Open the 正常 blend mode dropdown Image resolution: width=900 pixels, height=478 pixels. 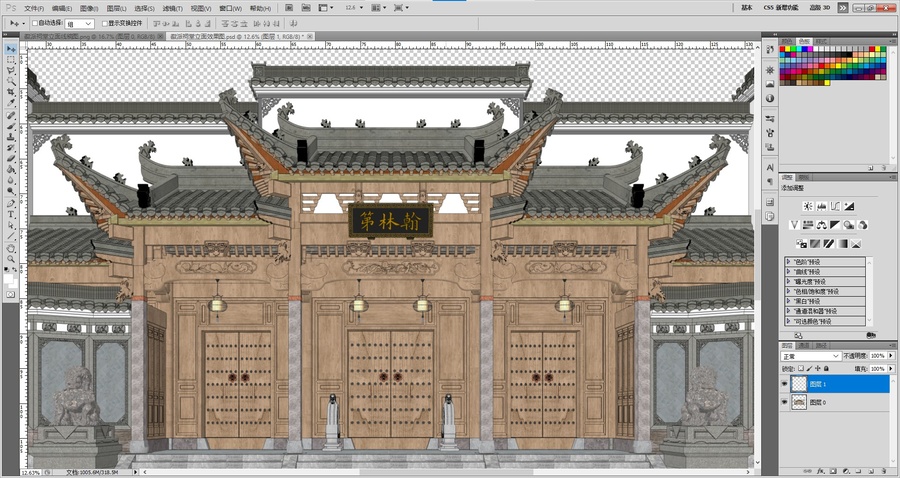[x=810, y=356]
